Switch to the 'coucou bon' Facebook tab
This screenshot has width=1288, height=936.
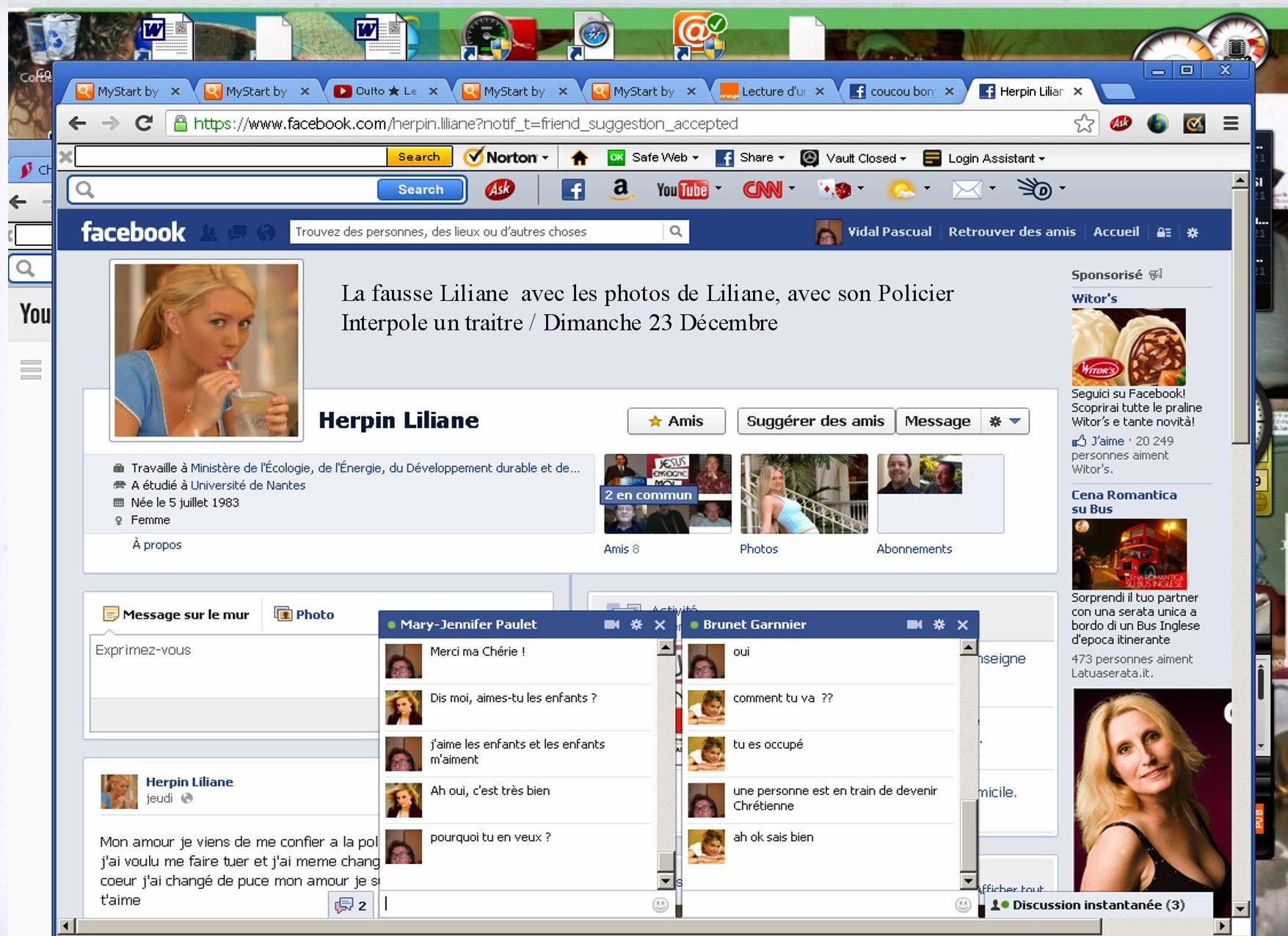pos(901,92)
